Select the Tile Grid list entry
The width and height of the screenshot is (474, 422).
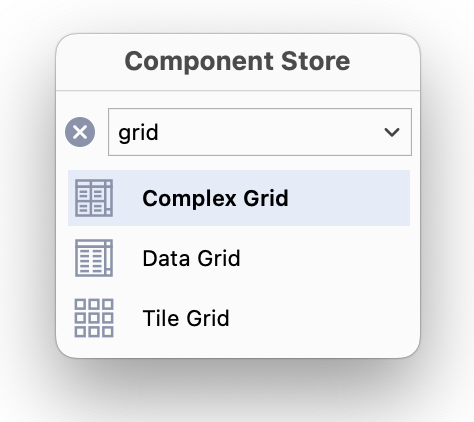[x=239, y=318]
